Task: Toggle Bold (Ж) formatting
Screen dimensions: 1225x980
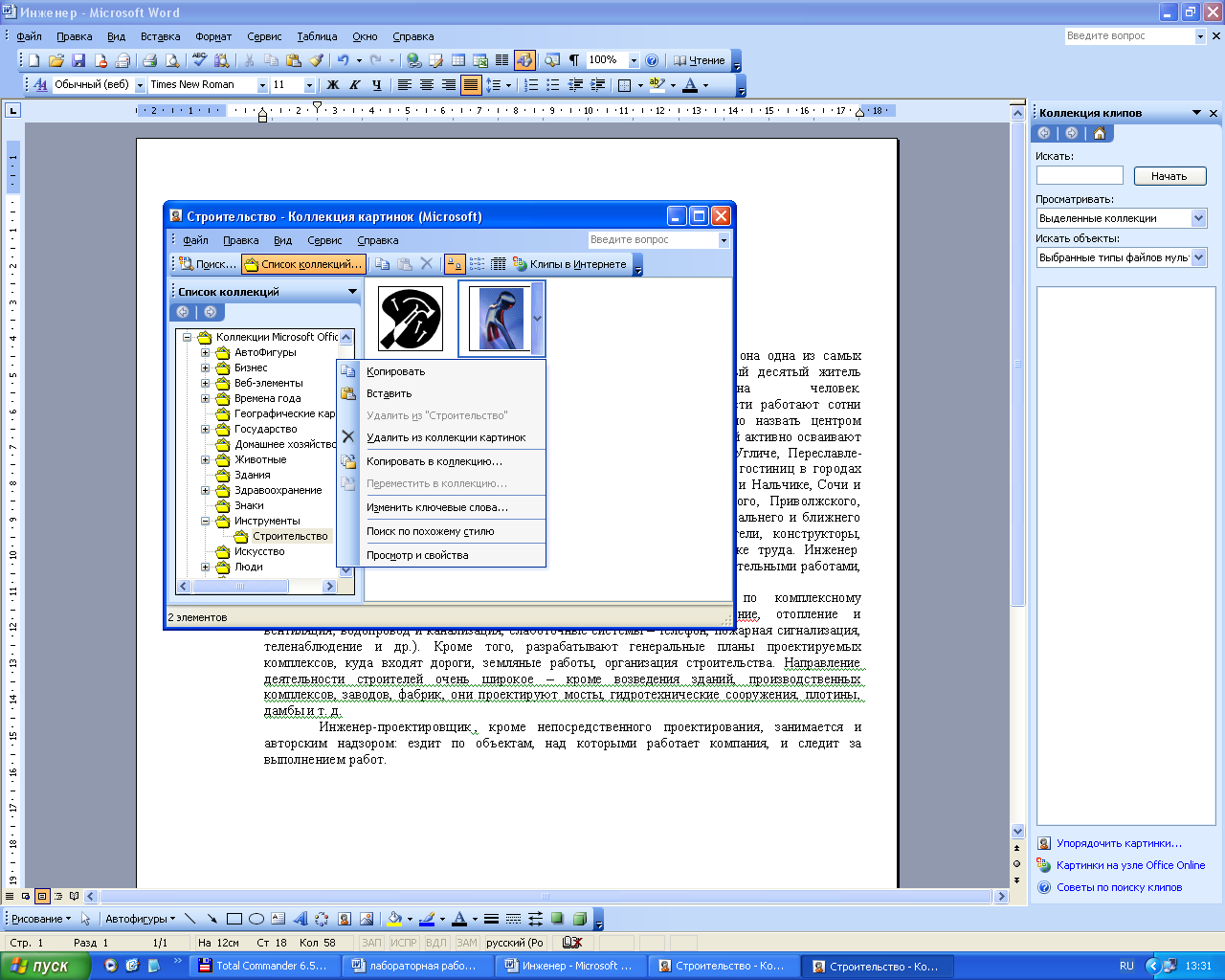Action: (333, 85)
